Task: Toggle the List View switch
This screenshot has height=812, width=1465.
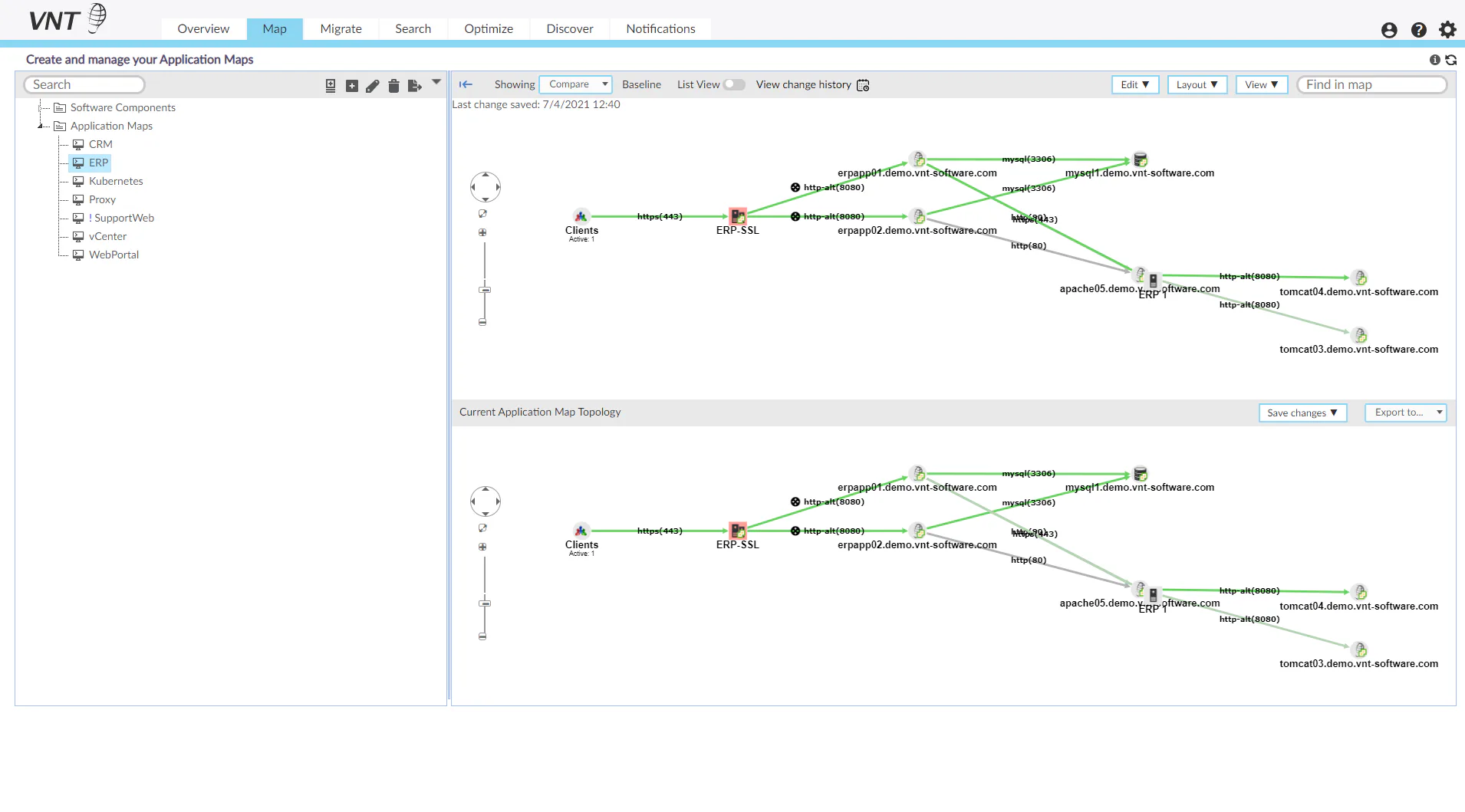Action: point(734,85)
